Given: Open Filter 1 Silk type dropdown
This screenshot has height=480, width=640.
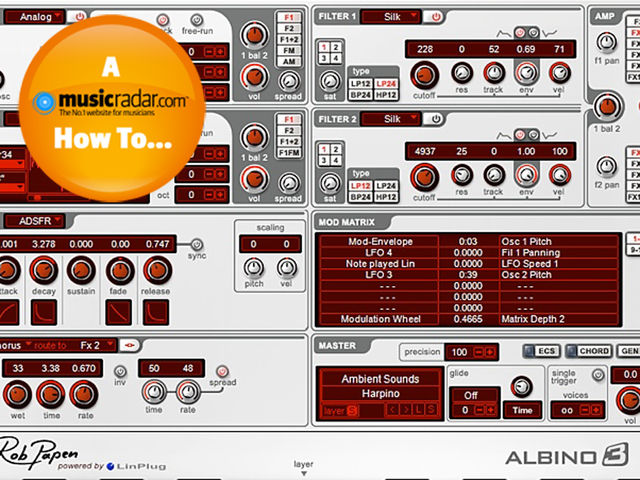Looking at the screenshot, I should [x=391, y=17].
